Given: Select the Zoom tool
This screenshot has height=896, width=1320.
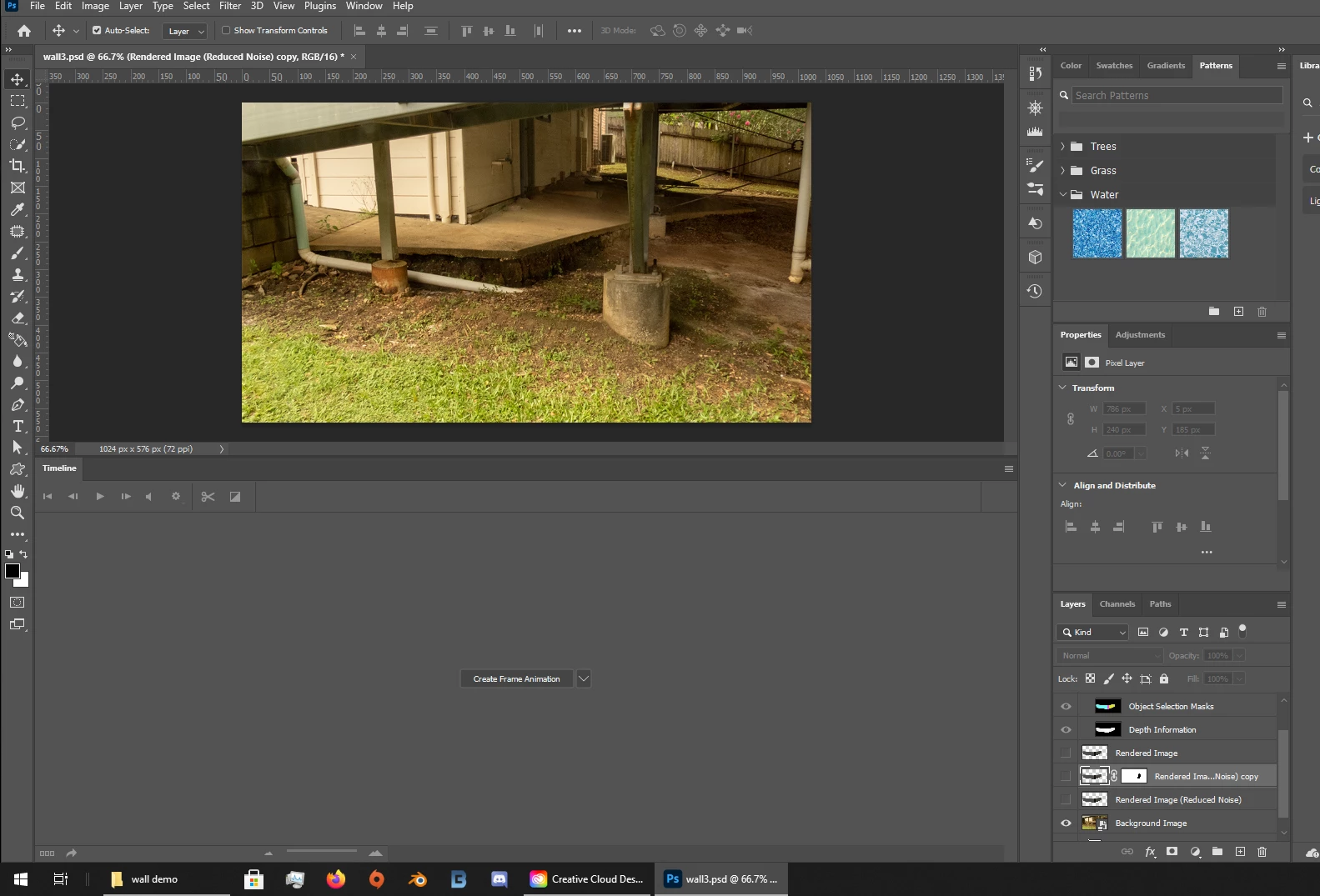Looking at the screenshot, I should pyautogui.click(x=18, y=513).
